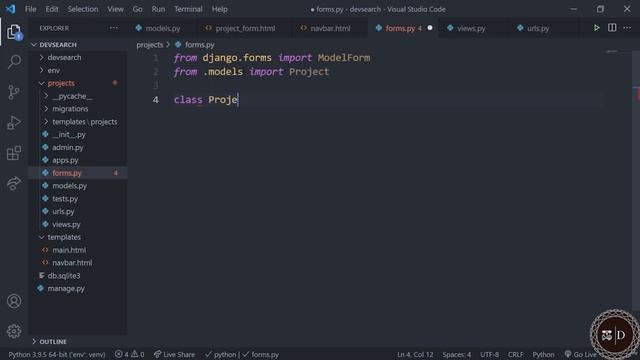Click the errors and warnings status indicator
This screenshot has height=360, width=640.
coord(129,354)
